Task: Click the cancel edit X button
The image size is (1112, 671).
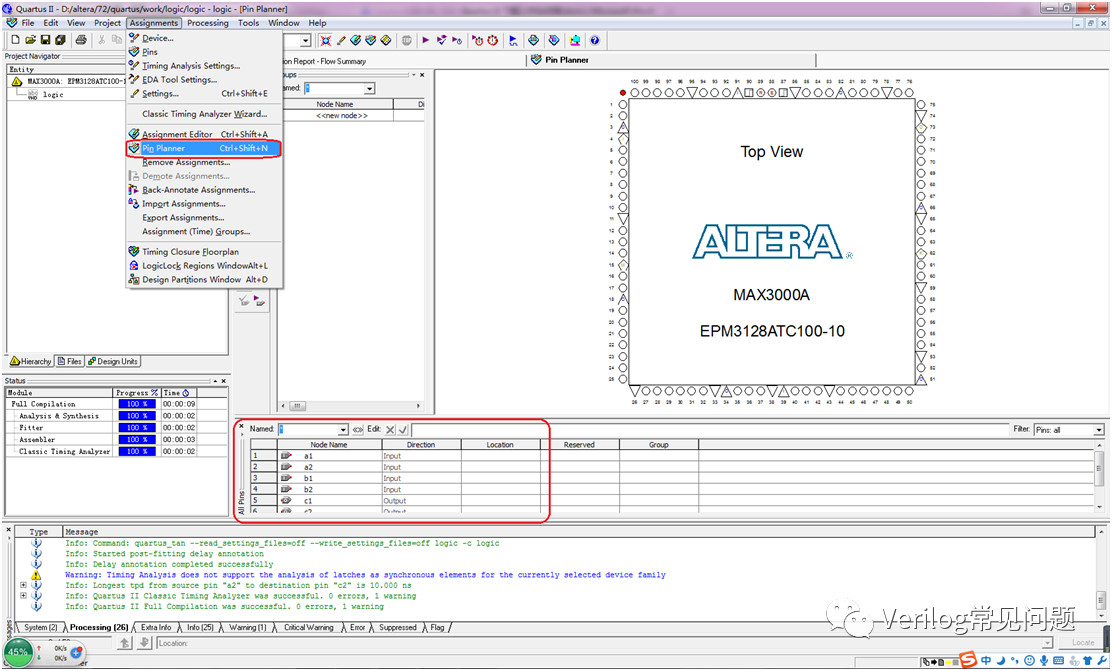Action: coord(390,430)
